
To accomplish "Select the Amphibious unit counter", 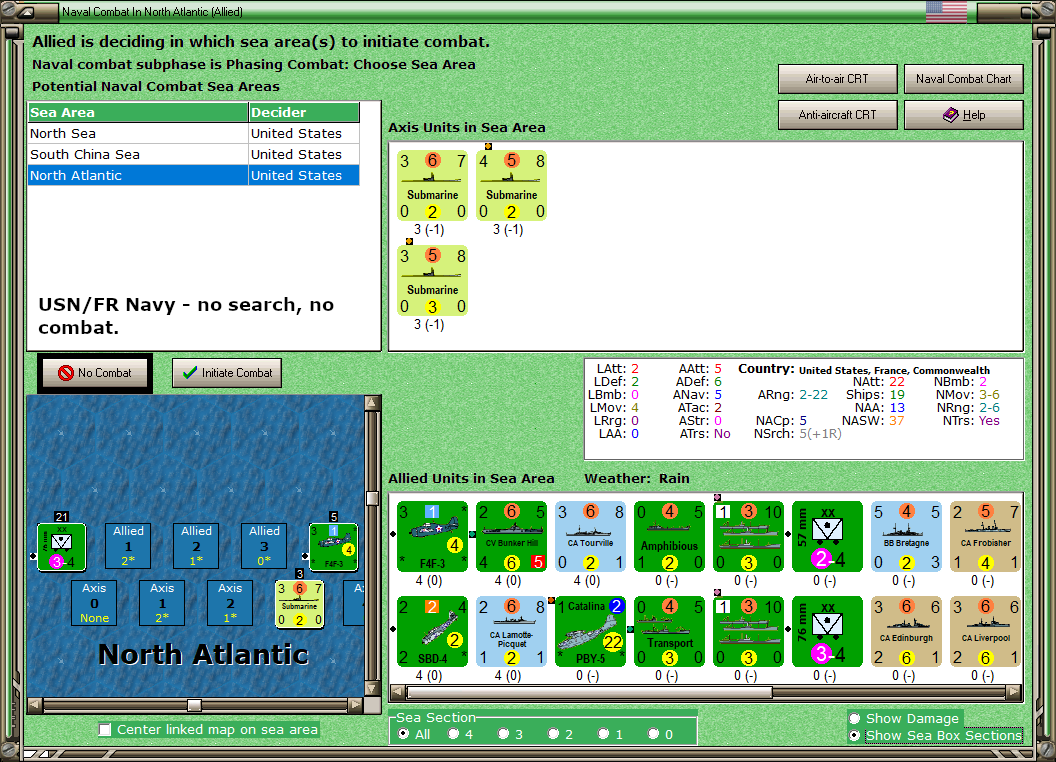I will 669,536.
